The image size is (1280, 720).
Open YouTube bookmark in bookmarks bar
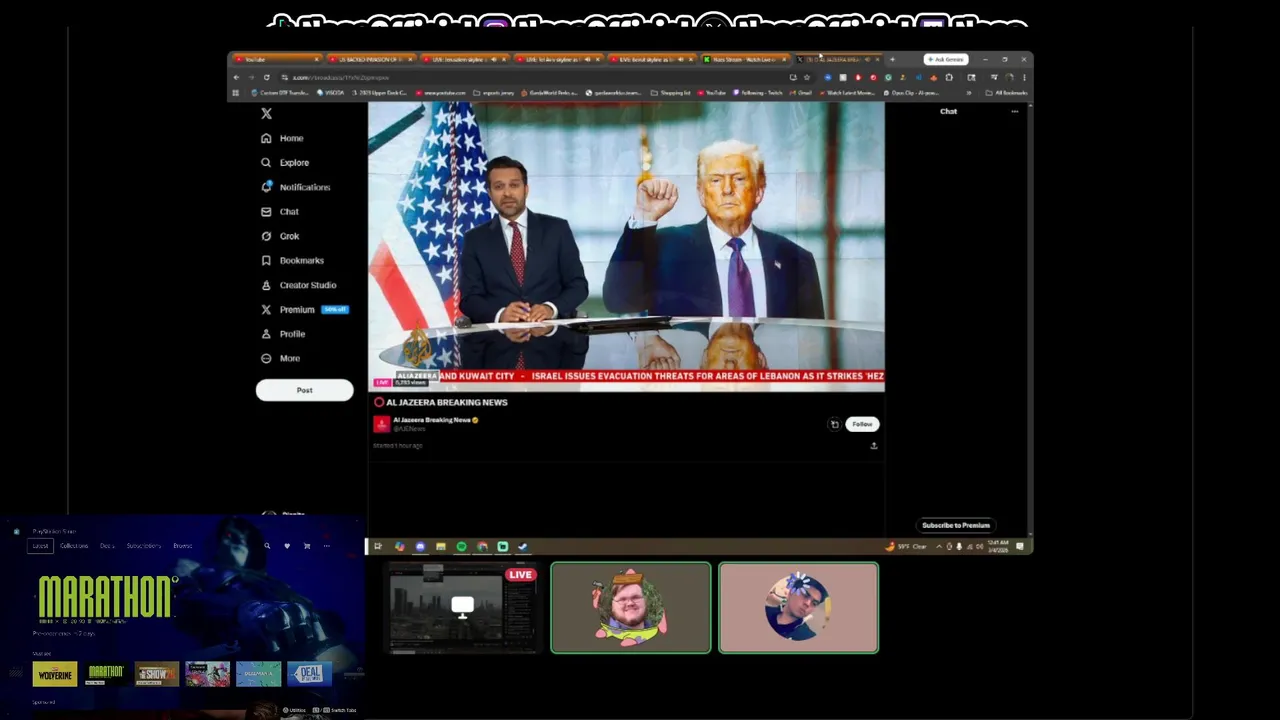pyautogui.click(x=712, y=93)
